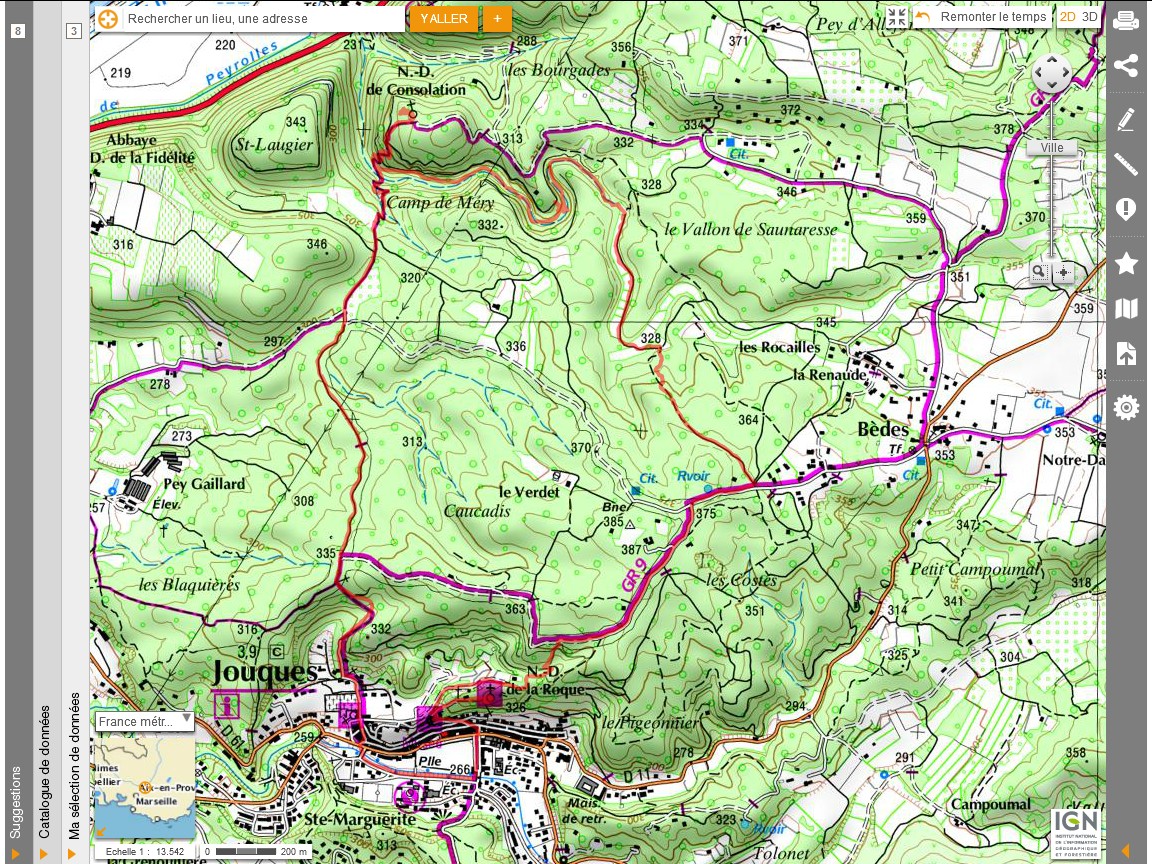Screen dimensions: 1152x864
Task: Hide overview map using its orange corner arrow
Action: (x=101, y=832)
